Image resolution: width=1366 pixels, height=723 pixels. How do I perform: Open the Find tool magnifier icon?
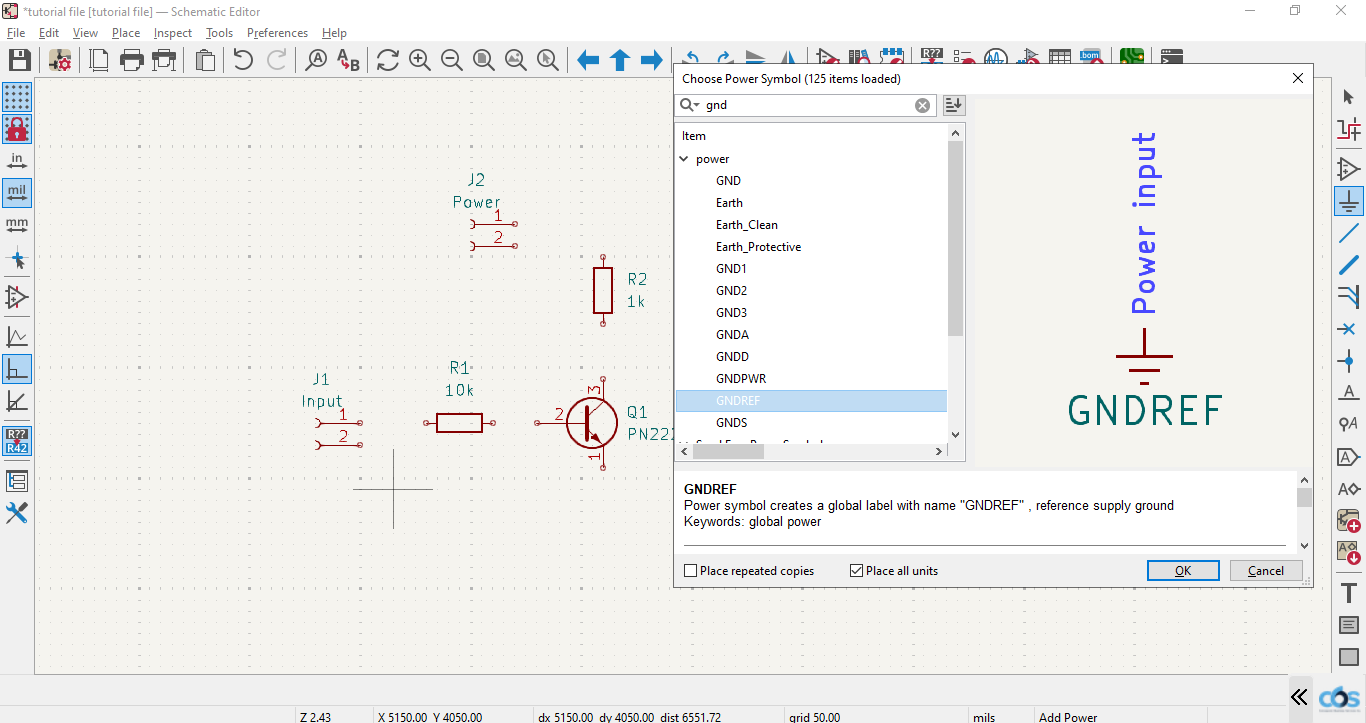(316, 60)
